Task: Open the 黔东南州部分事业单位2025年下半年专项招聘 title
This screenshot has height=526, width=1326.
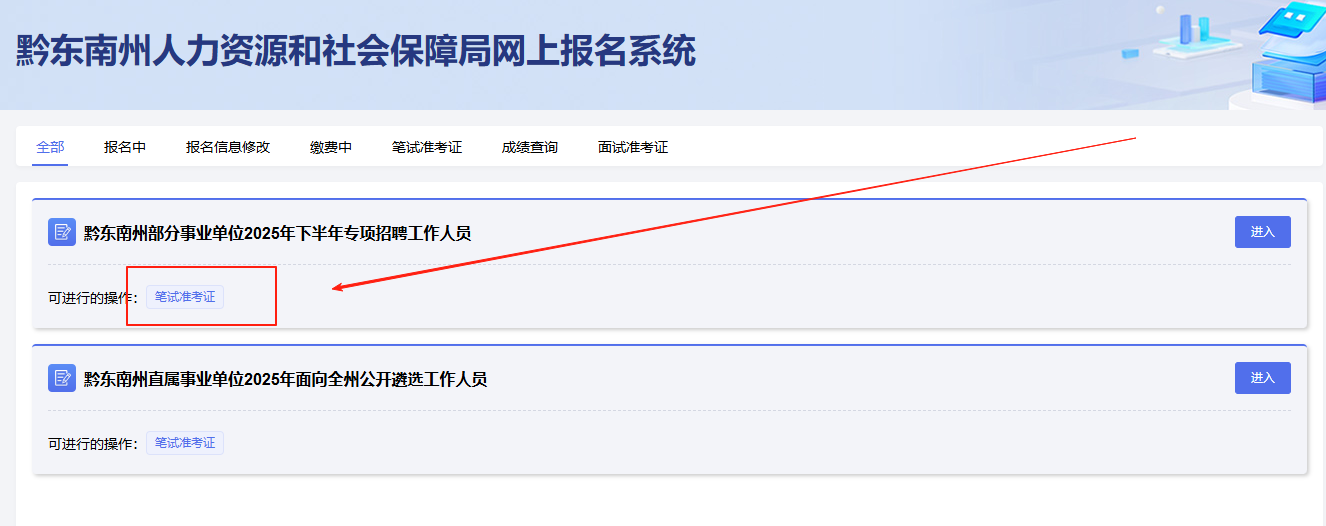Action: pyautogui.click(x=277, y=233)
